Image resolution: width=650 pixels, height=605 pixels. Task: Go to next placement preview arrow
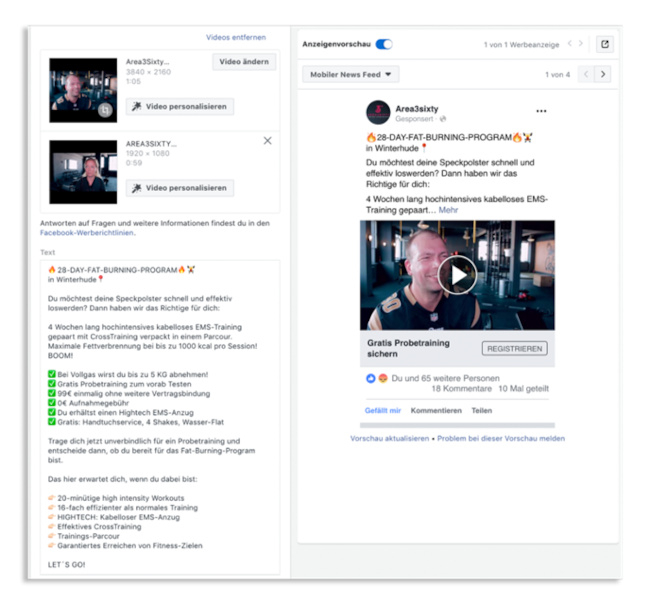tap(603, 74)
